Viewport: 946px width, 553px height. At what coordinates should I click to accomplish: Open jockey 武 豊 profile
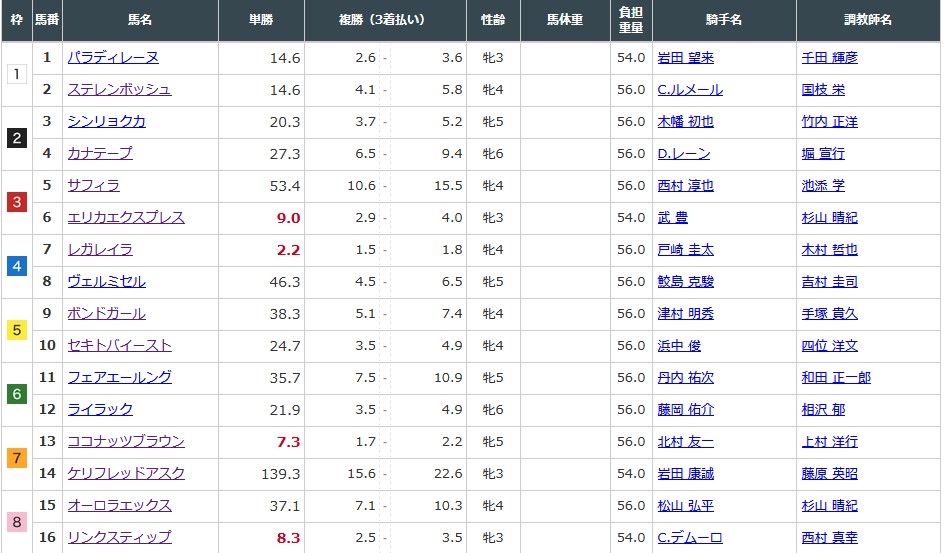tap(672, 218)
